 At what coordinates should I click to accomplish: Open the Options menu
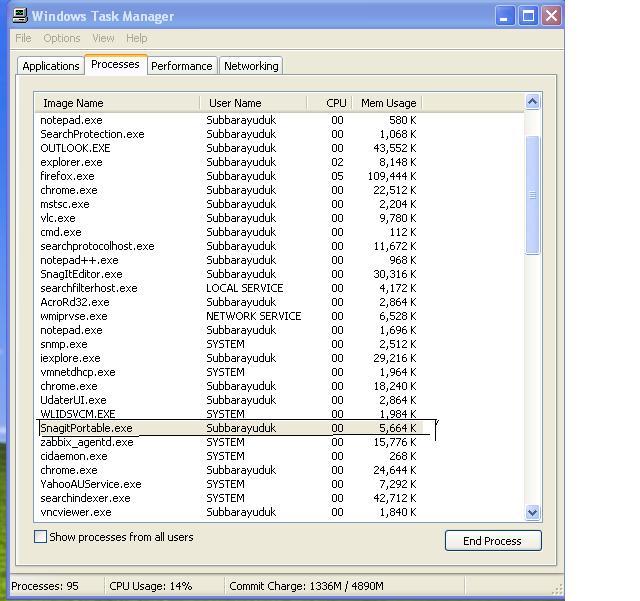[61, 38]
